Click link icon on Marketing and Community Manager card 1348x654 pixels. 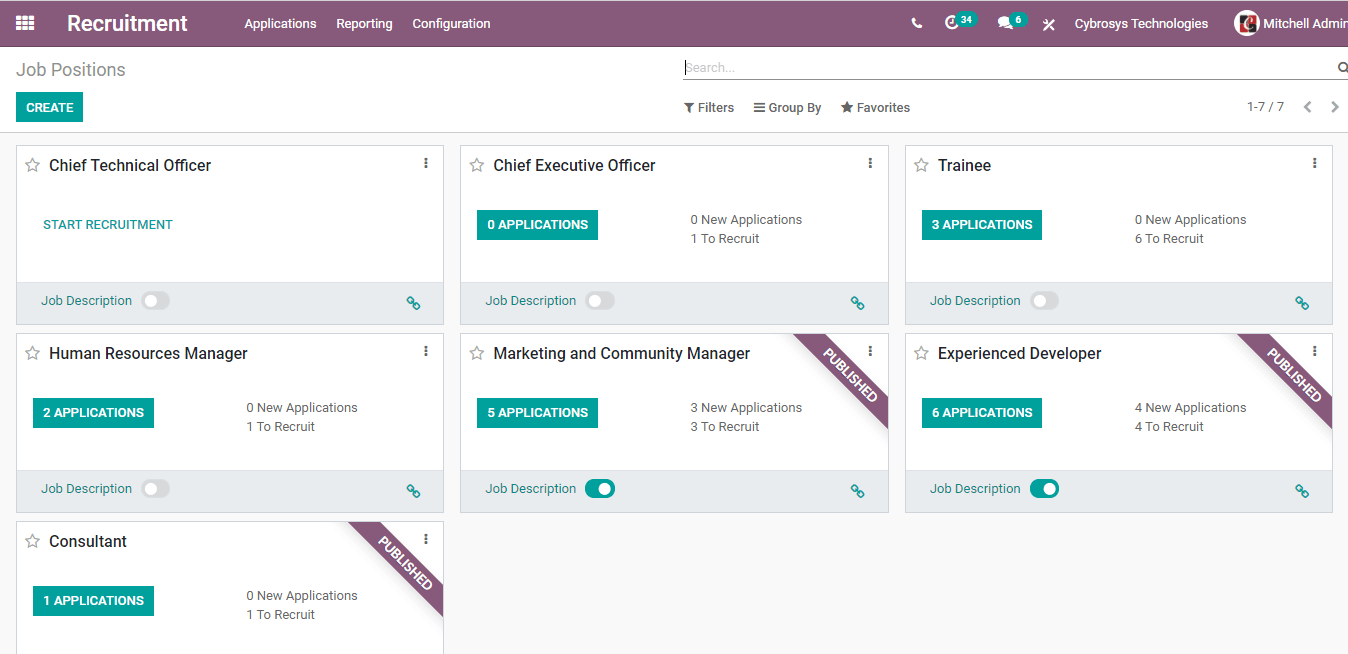coord(857,491)
